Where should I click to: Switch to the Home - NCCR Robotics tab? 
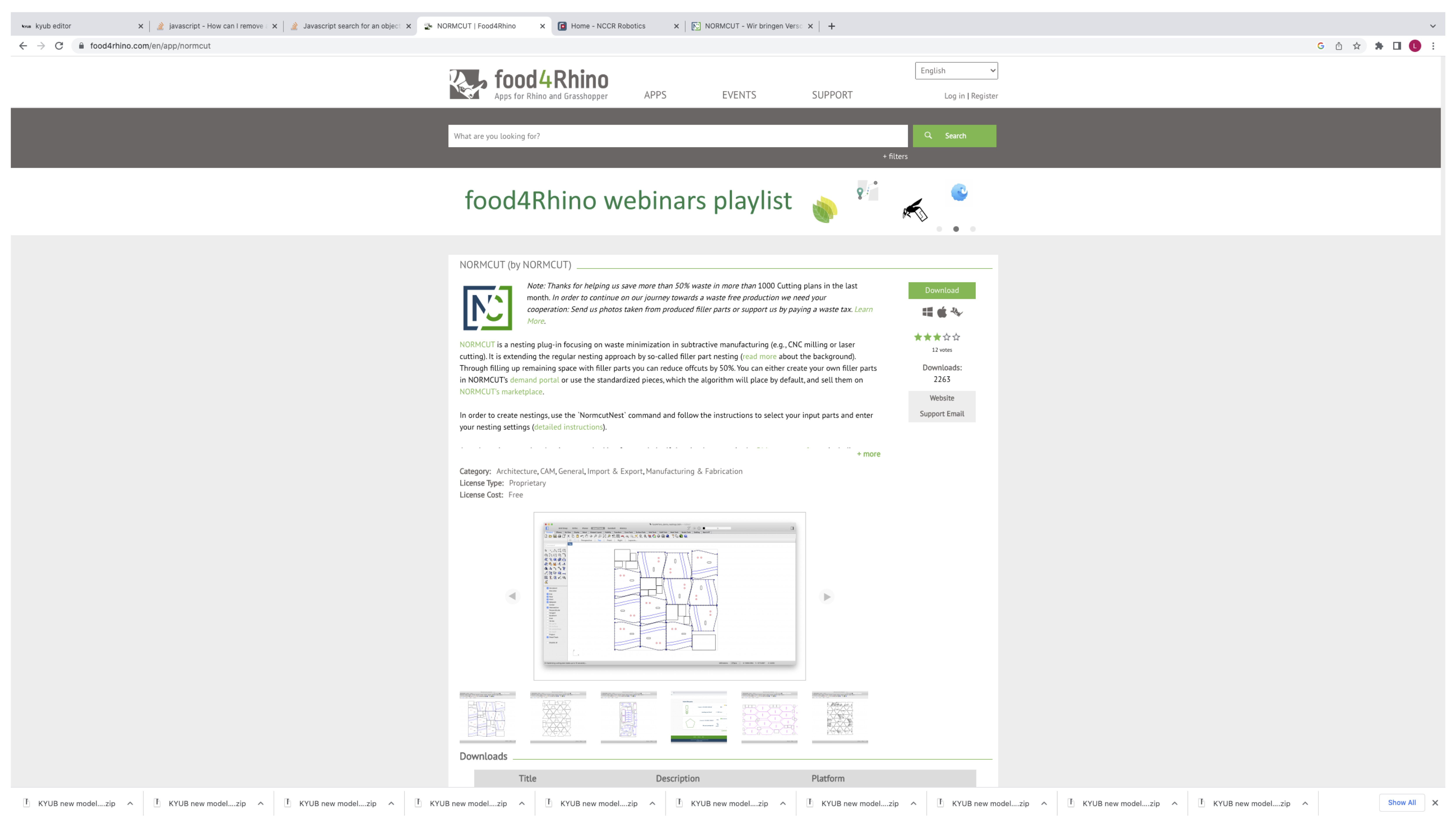pyautogui.click(x=608, y=26)
